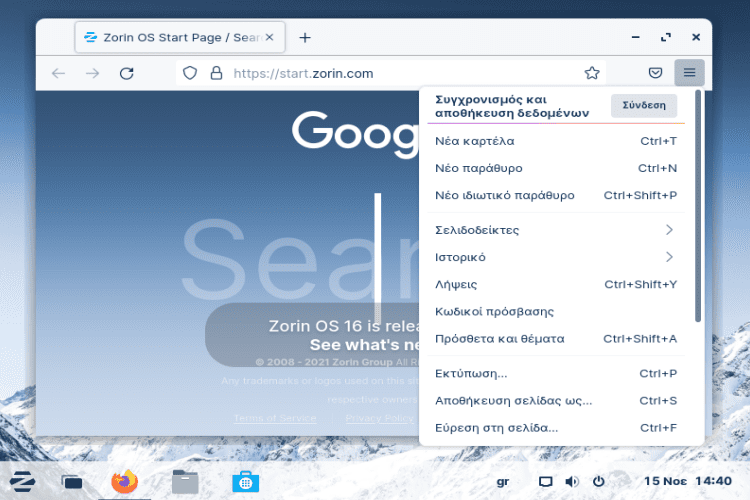Screen dimensions: 750x500
Task: Click the back navigation arrow
Action: (x=58, y=73)
